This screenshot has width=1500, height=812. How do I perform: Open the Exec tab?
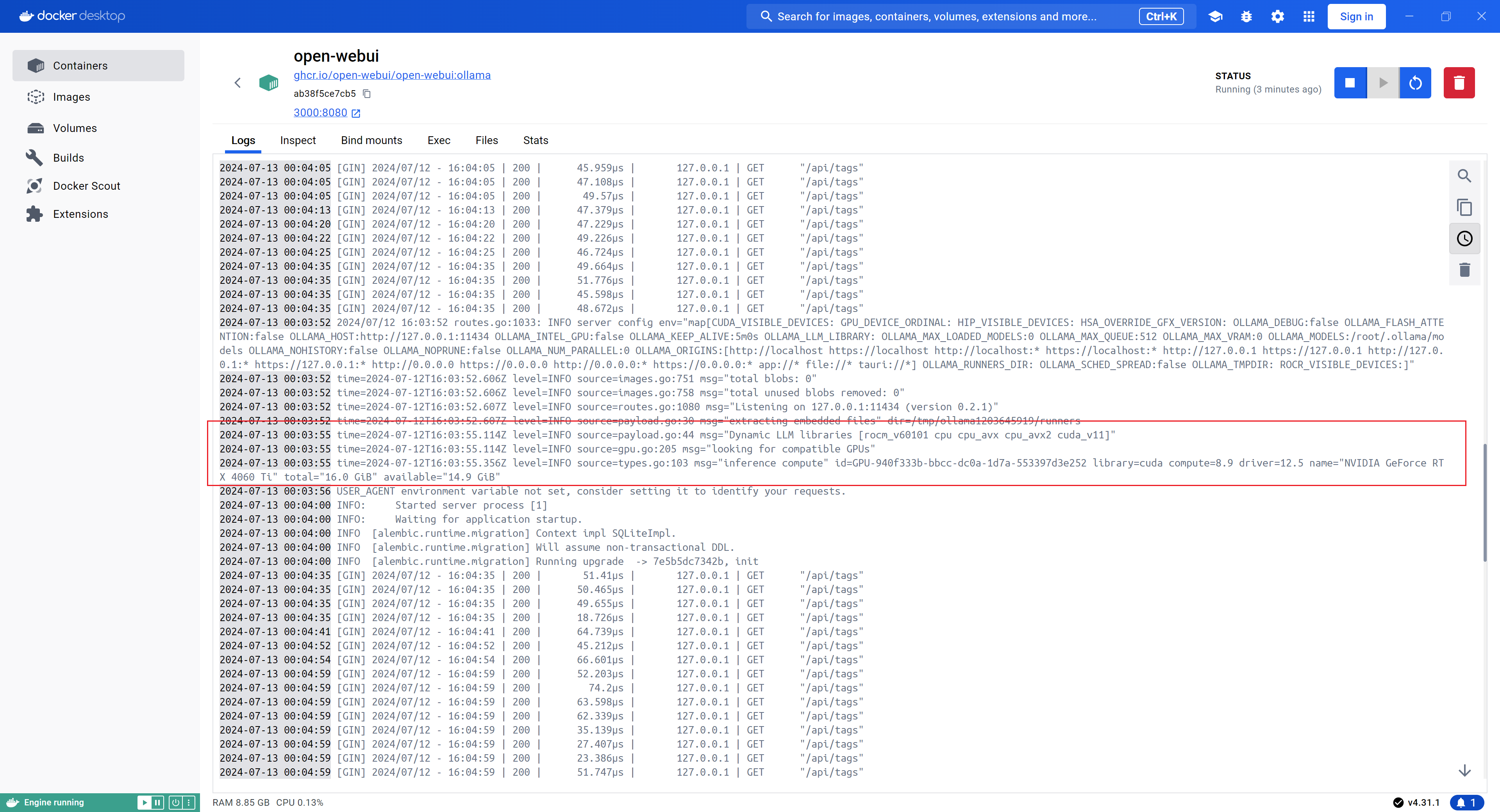coord(438,140)
